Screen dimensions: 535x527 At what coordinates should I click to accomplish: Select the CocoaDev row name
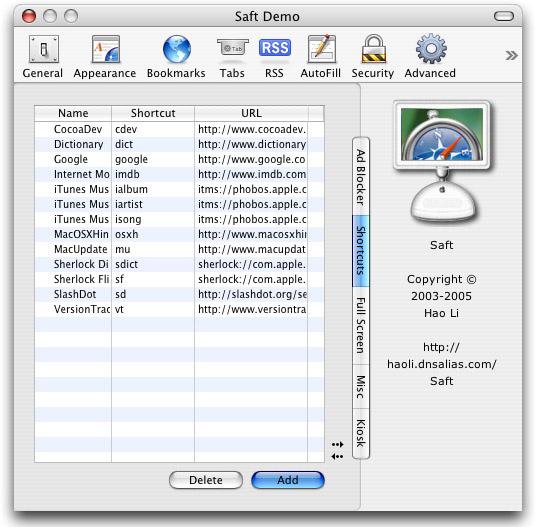[x=78, y=129]
